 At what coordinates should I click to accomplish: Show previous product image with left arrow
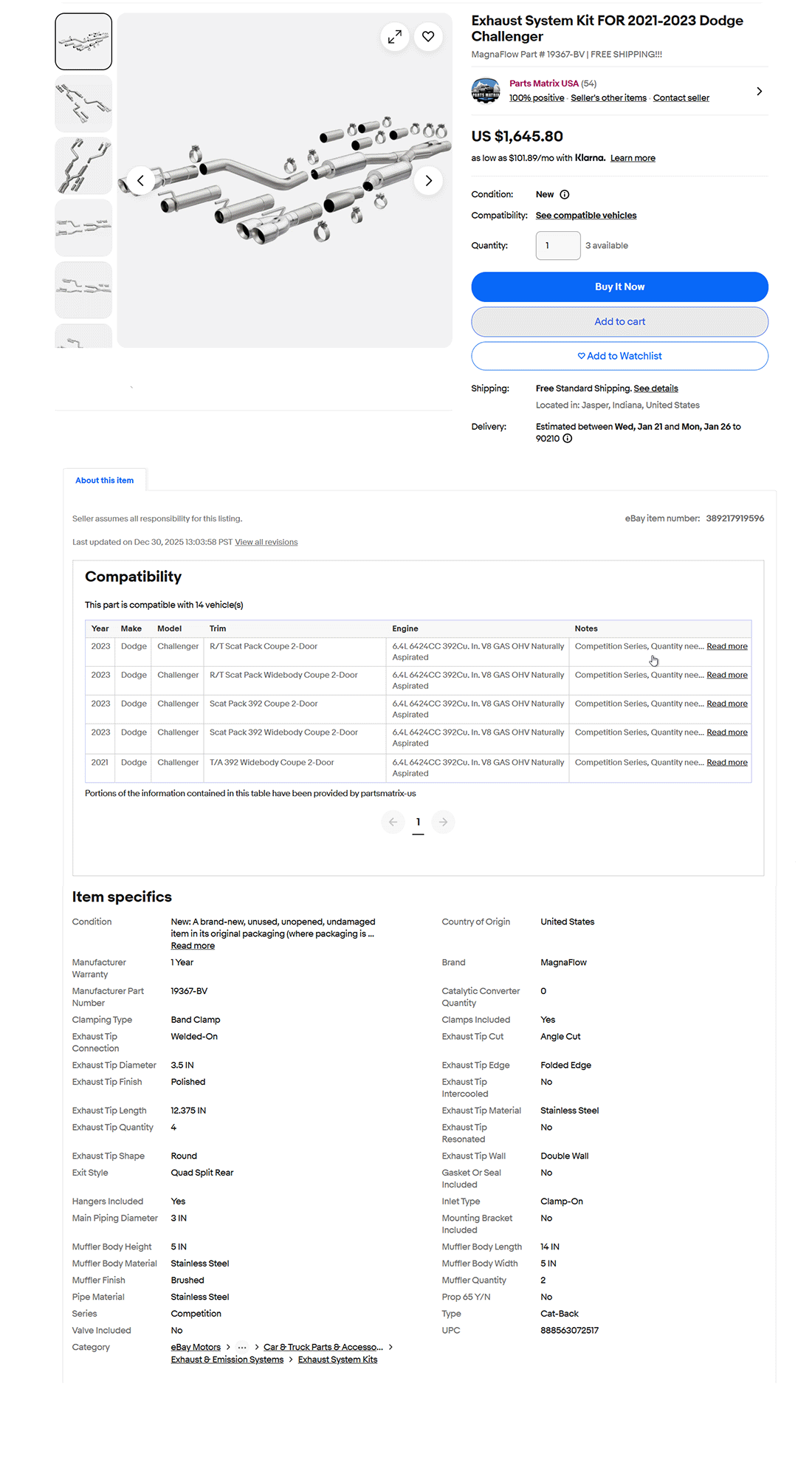point(140,181)
